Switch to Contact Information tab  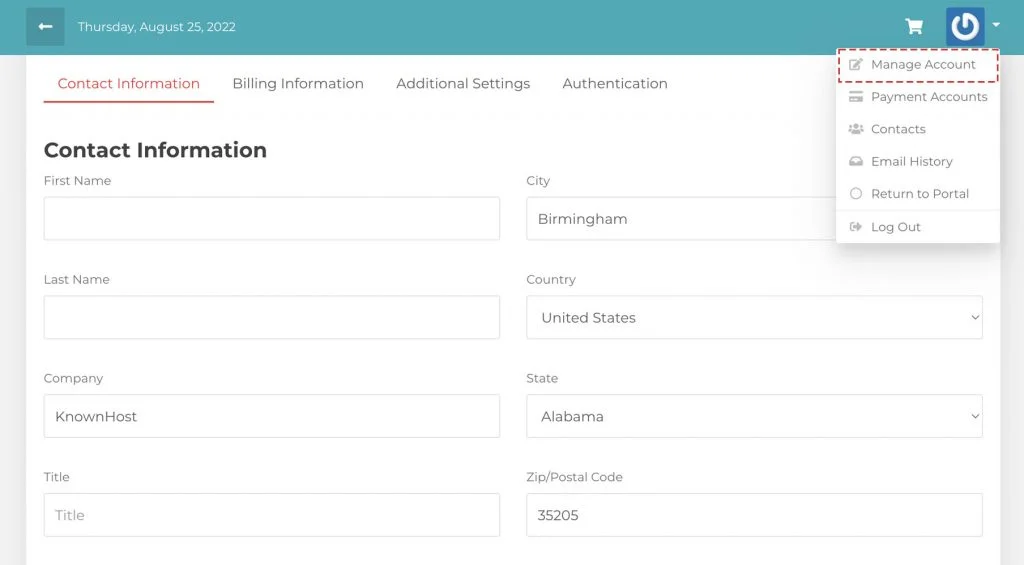coord(129,84)
